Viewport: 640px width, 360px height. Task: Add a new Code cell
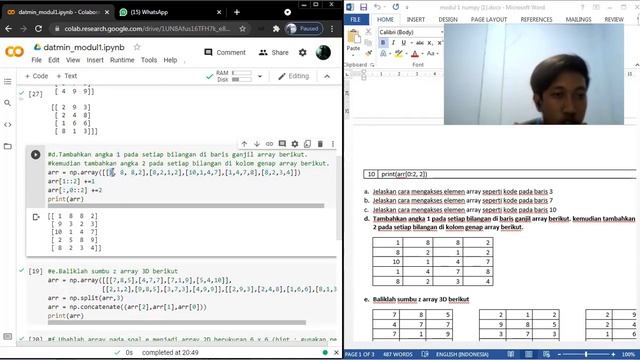click(x=36, y=76)
